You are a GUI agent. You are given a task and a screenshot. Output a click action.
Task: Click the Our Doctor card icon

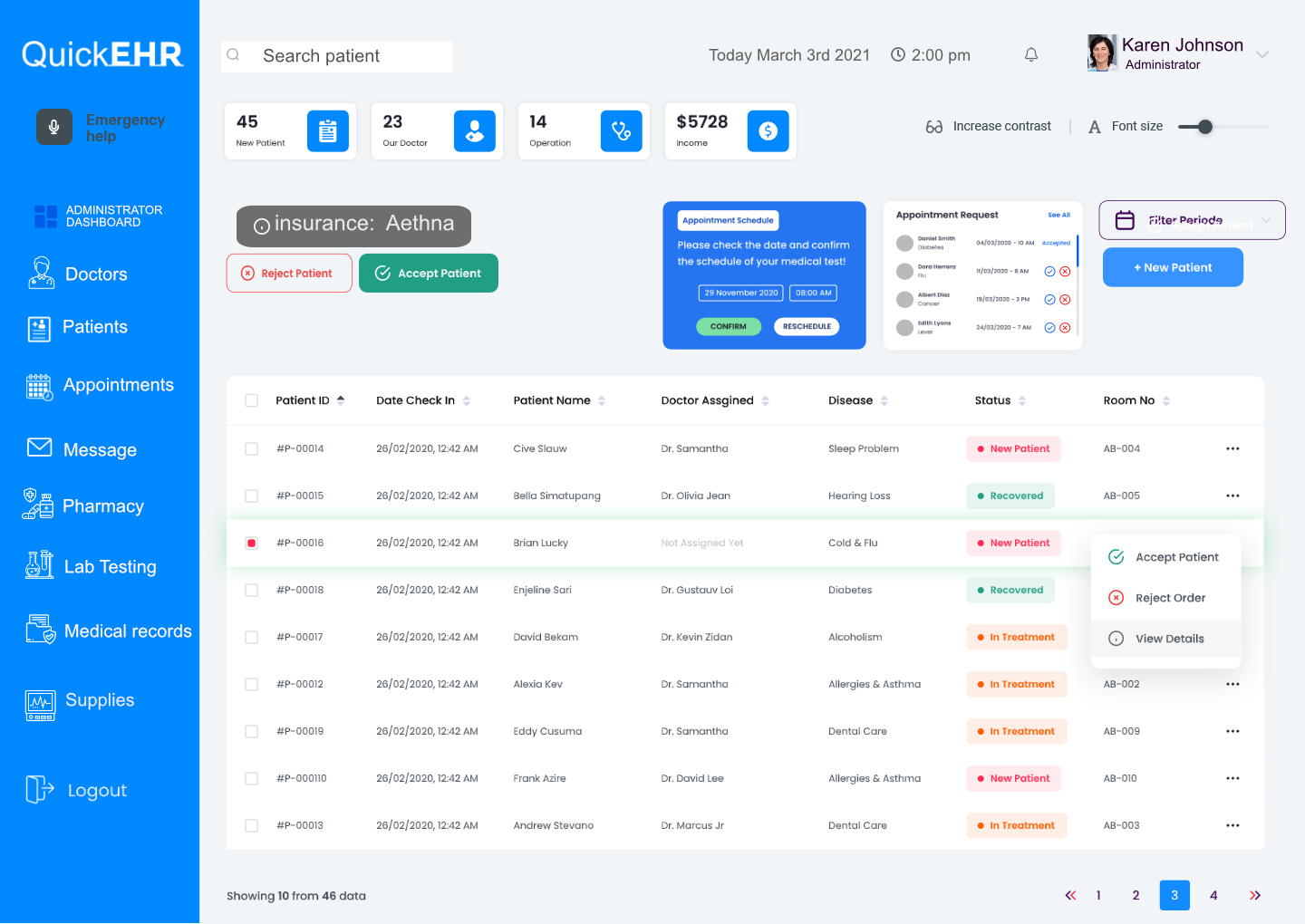click(x=474, y=131)
